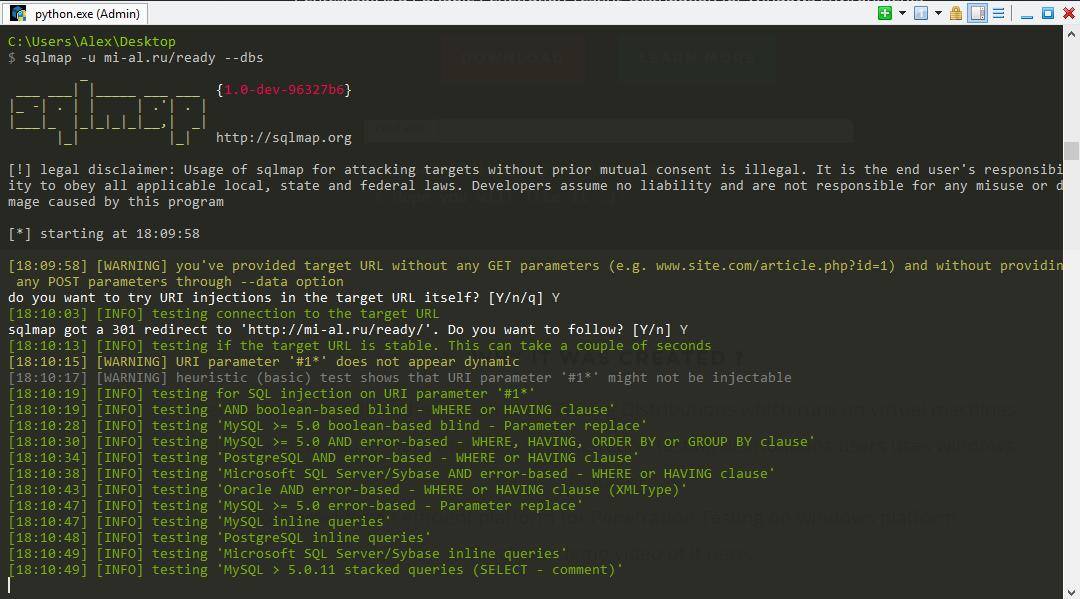Click the scrollbar down arrow

[x=1071, y=591]
